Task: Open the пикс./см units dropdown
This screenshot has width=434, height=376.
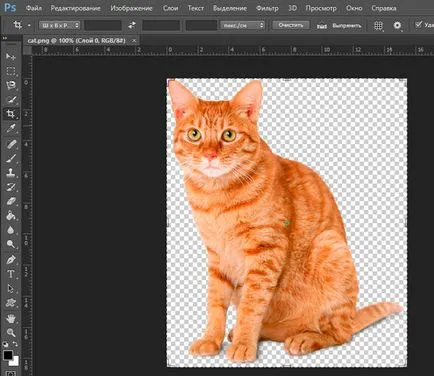Action: (242, 25)
